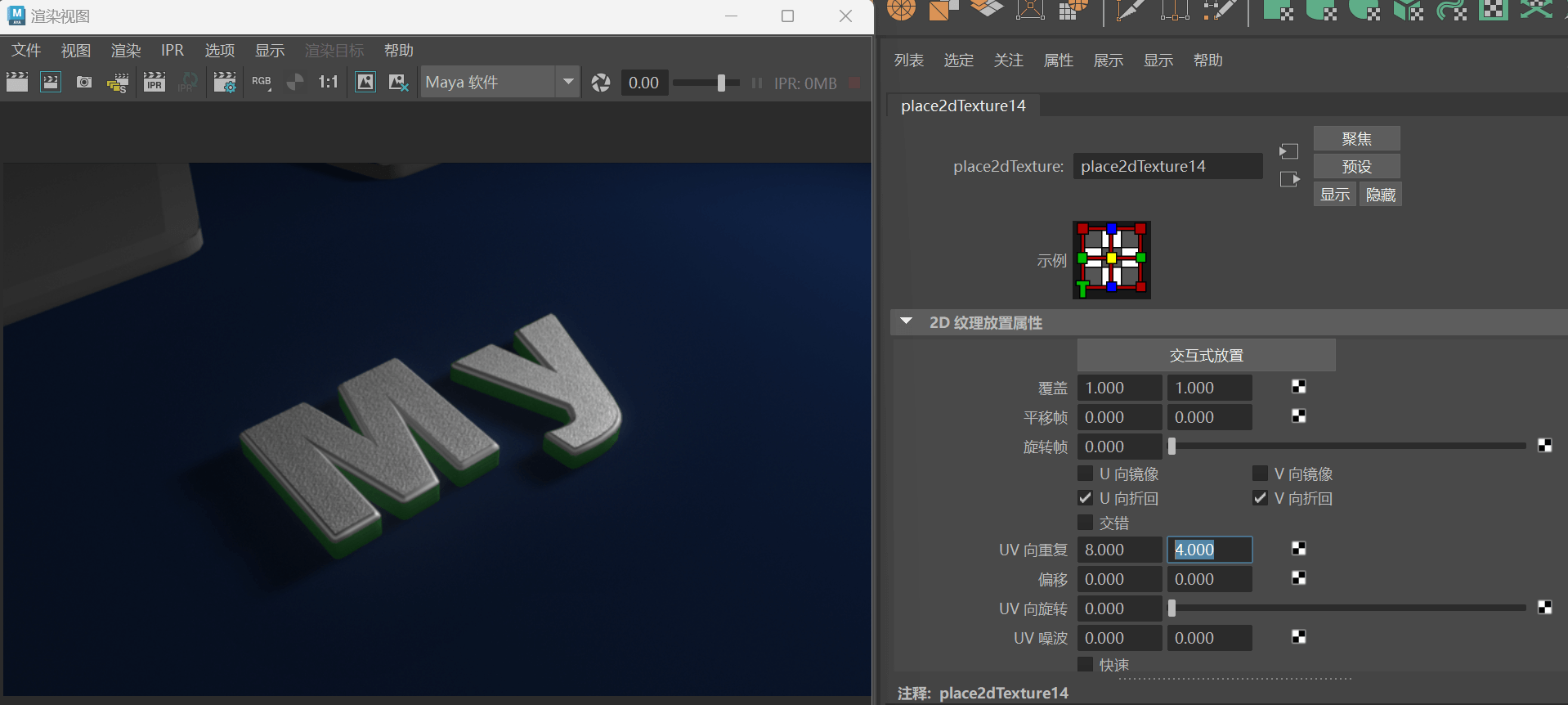Screen dimensions: 1568x705
Task: Take a snapshot with the camera icon
Action: (84, 83)
